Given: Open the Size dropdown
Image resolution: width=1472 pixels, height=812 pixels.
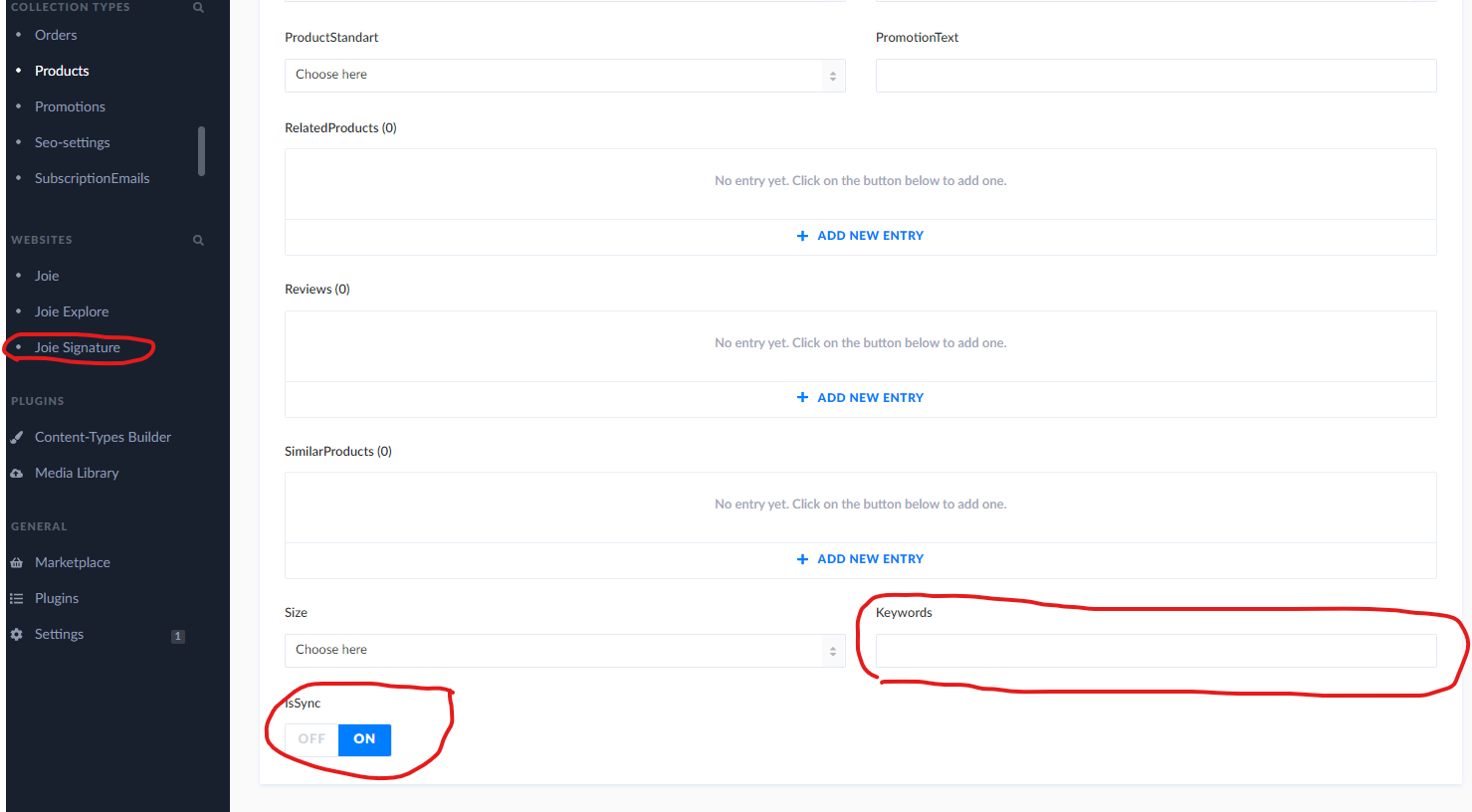Looking at the screenshot, I should (x=565, y=651).
